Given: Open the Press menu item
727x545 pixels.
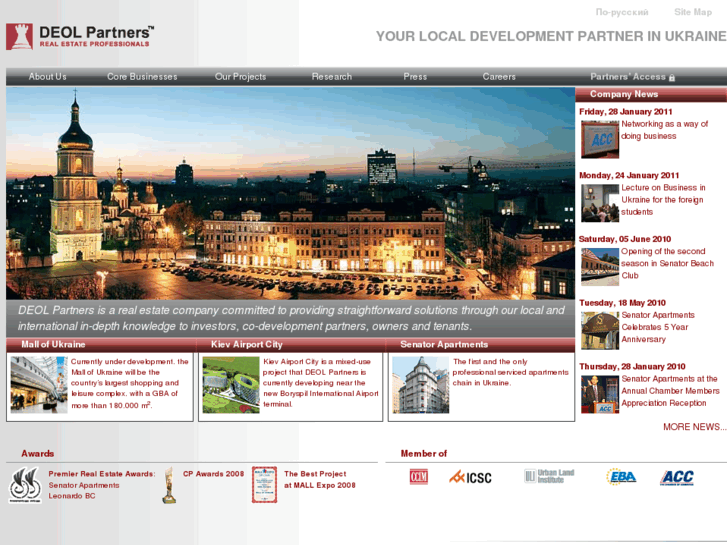Looking at the screenshot, I should tap(415, 77).
